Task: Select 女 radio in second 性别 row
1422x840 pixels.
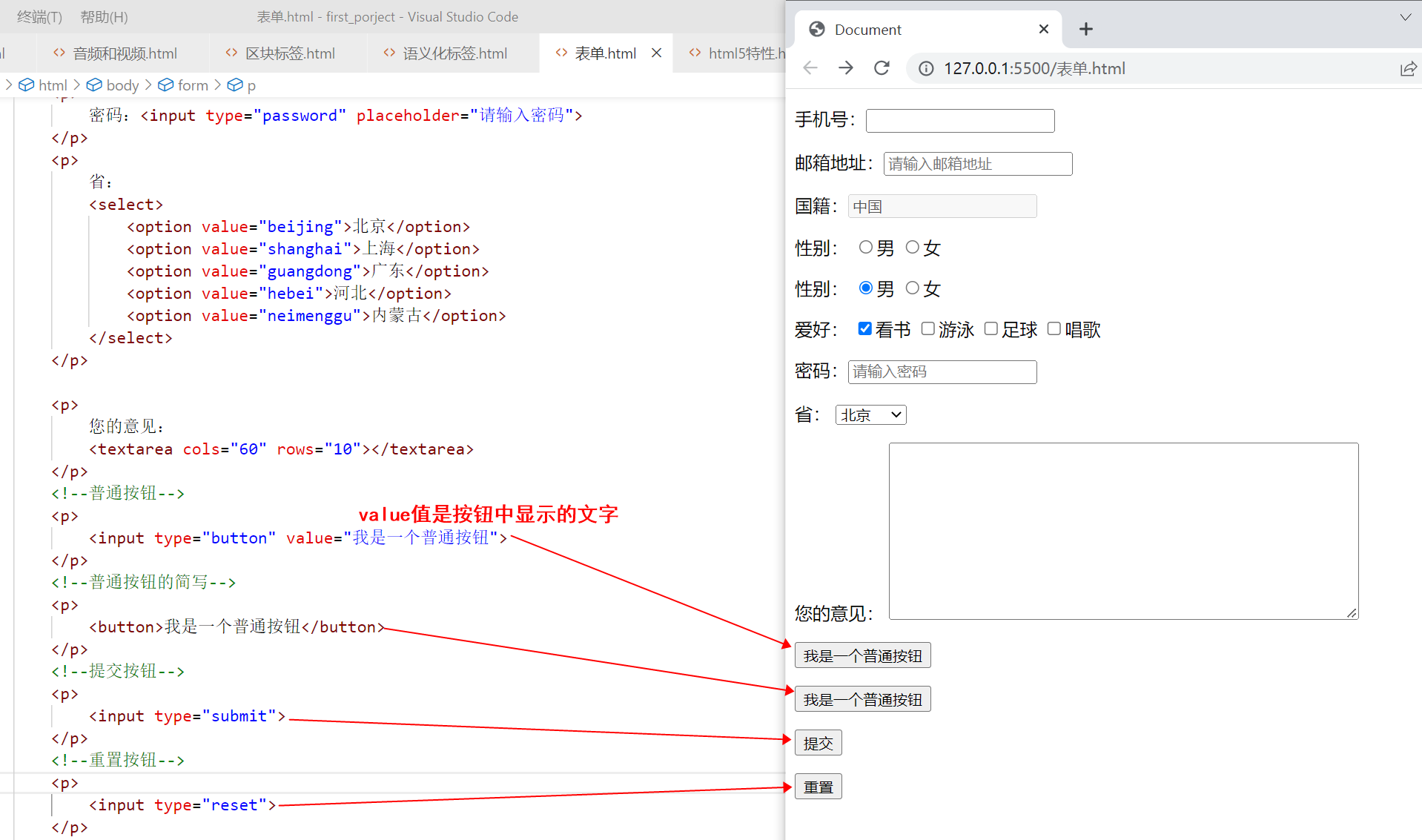Action: point(912,288)
